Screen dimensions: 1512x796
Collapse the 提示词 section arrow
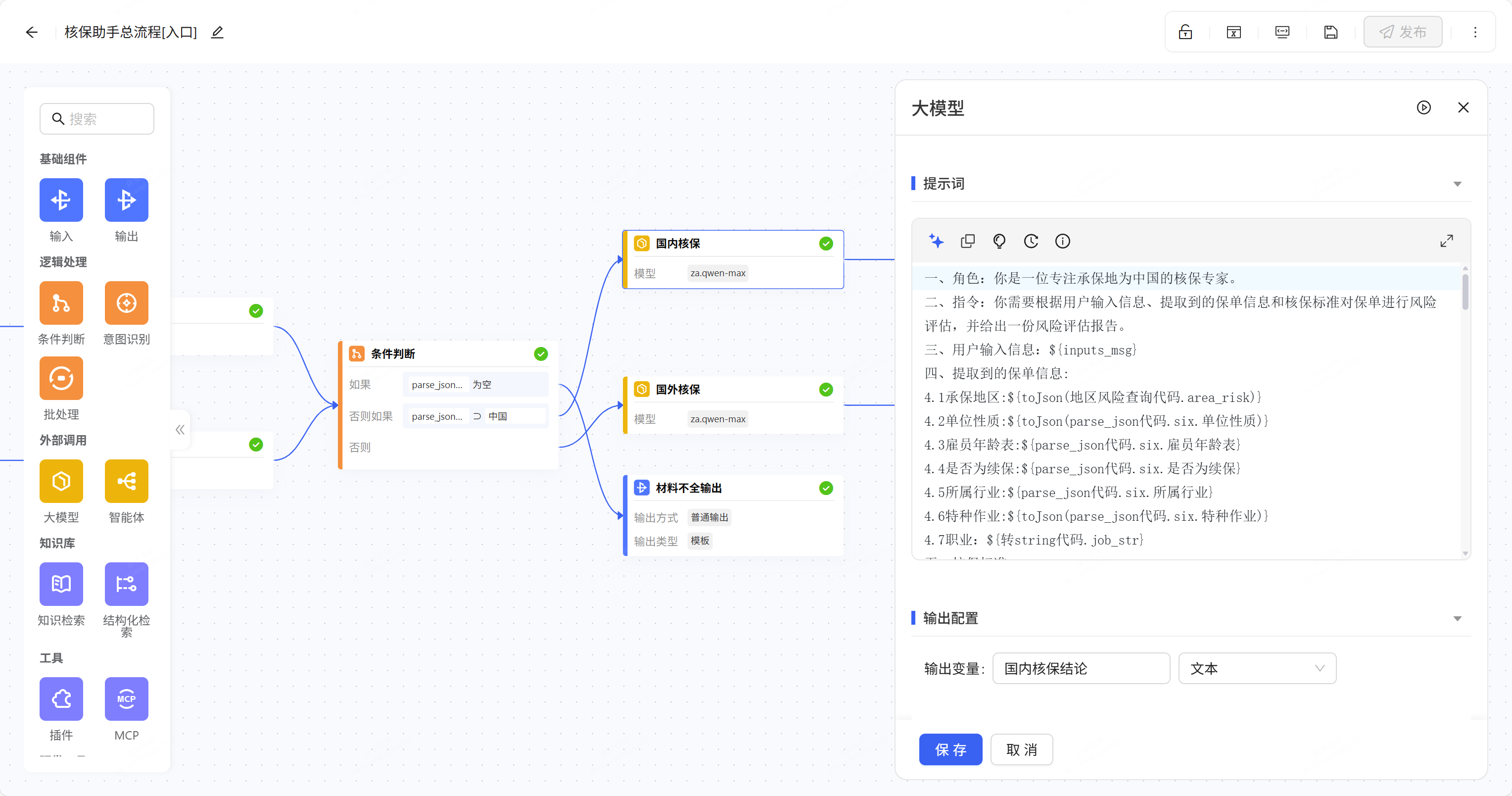[x=1457, y=184]
